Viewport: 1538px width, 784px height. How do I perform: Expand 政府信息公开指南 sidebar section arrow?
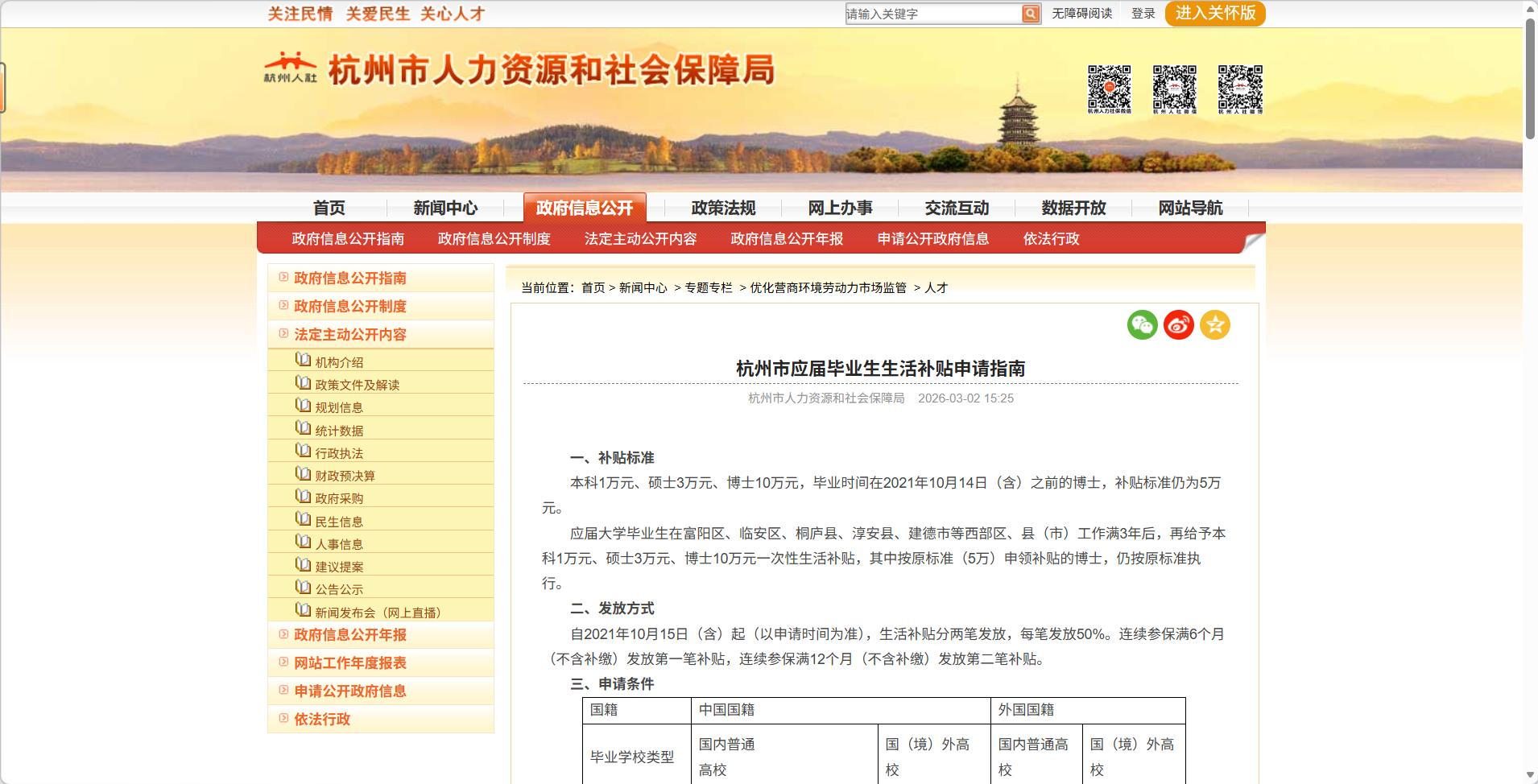283,277
